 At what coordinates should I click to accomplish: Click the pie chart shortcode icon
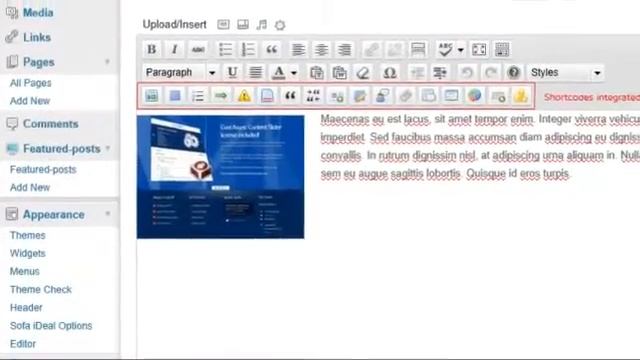click(x=474, y=96)
